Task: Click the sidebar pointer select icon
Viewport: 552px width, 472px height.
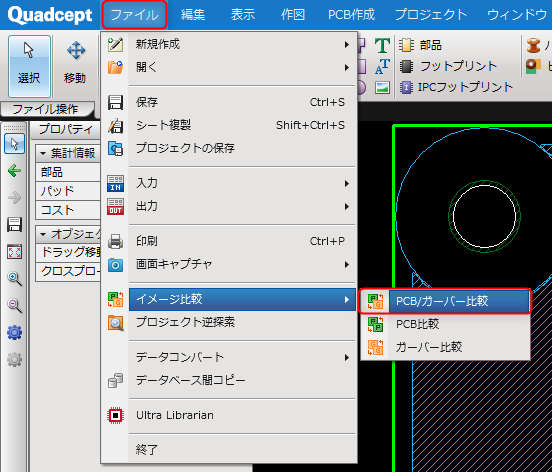Action: (14, 144)
